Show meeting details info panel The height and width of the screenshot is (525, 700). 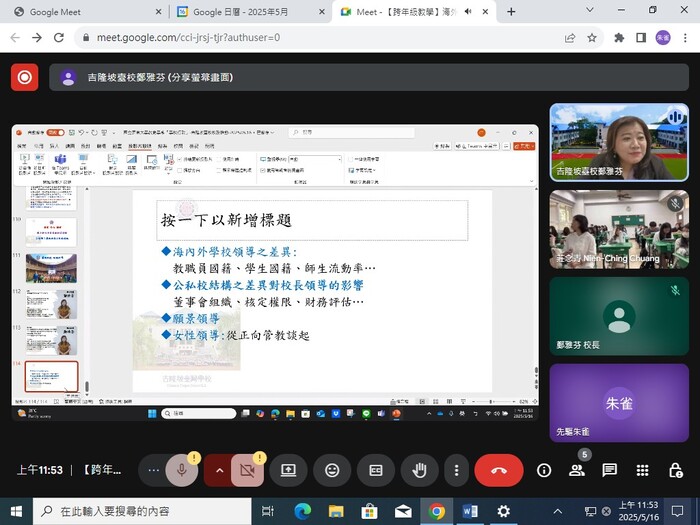544,470
